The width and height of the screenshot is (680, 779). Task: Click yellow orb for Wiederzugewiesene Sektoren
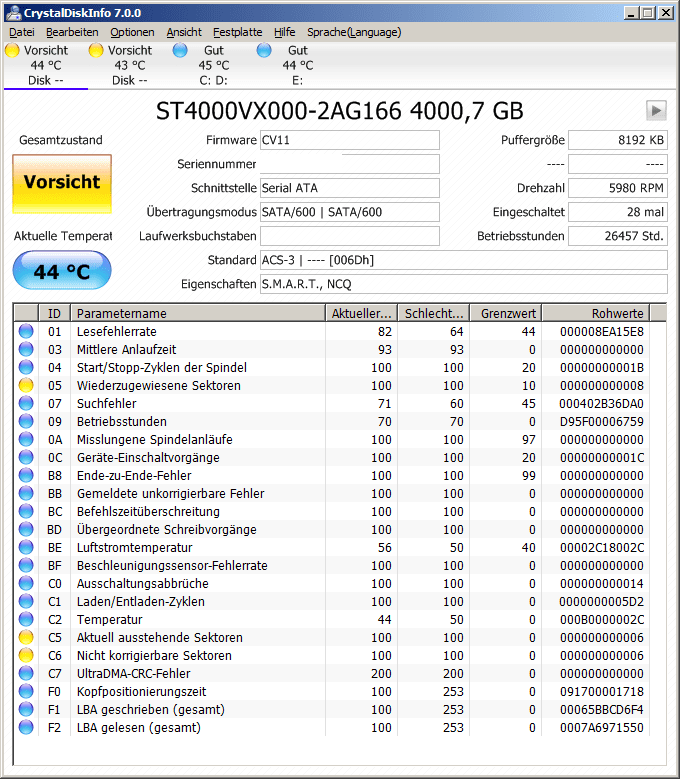pyautogui.click(x=26, y=385)
